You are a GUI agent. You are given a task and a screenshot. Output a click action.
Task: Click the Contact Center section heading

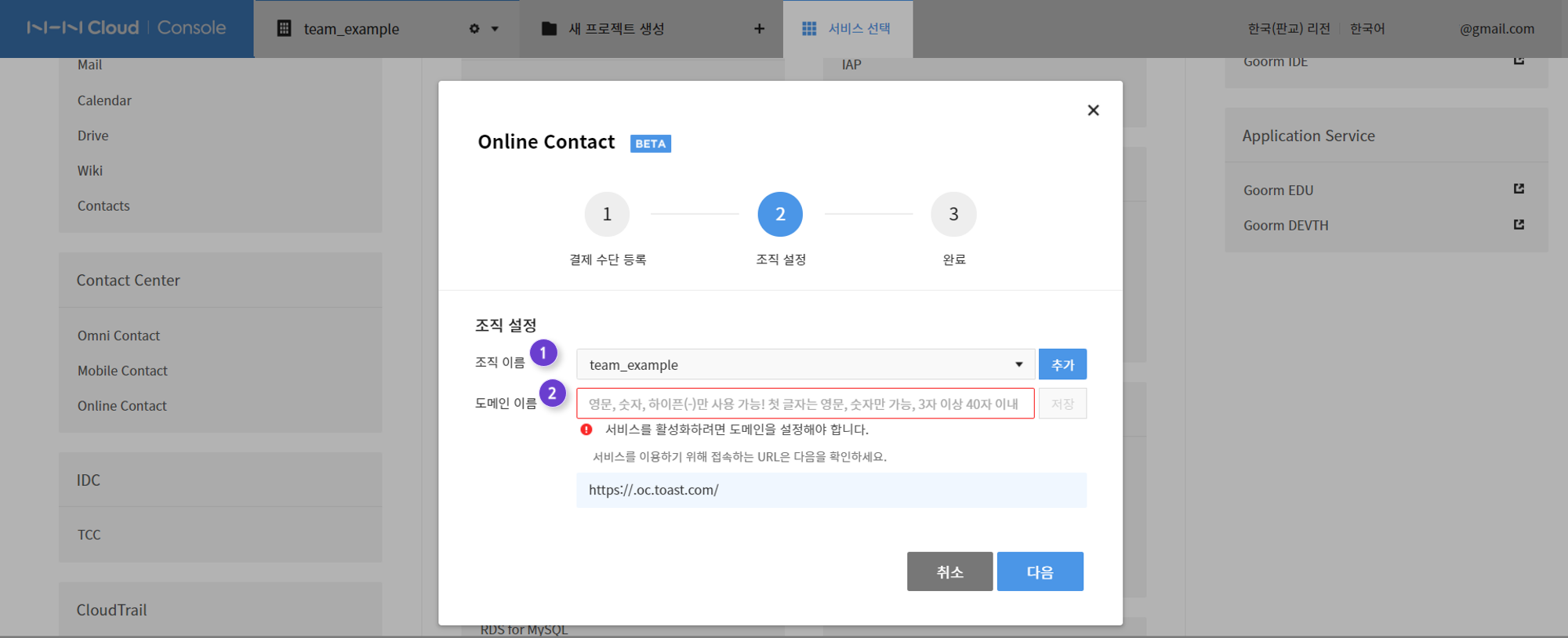pos(128,281)
